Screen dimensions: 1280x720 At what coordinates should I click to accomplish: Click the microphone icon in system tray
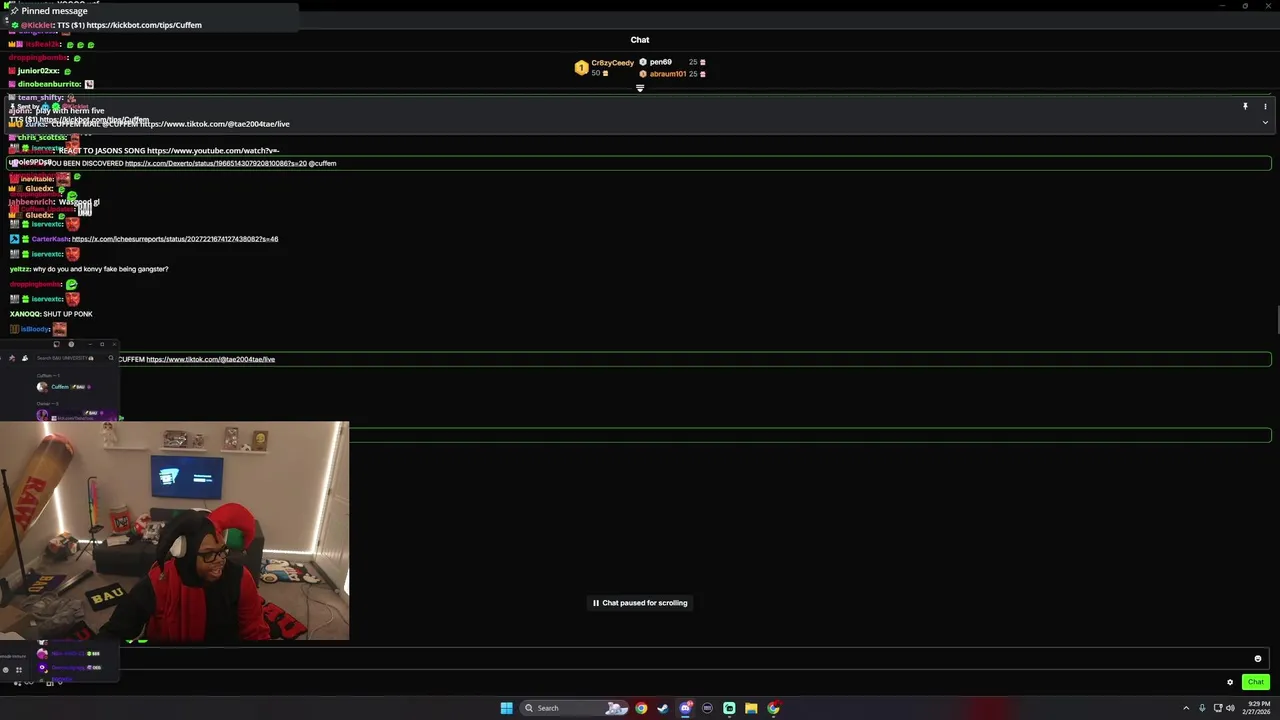[1203, 708]
